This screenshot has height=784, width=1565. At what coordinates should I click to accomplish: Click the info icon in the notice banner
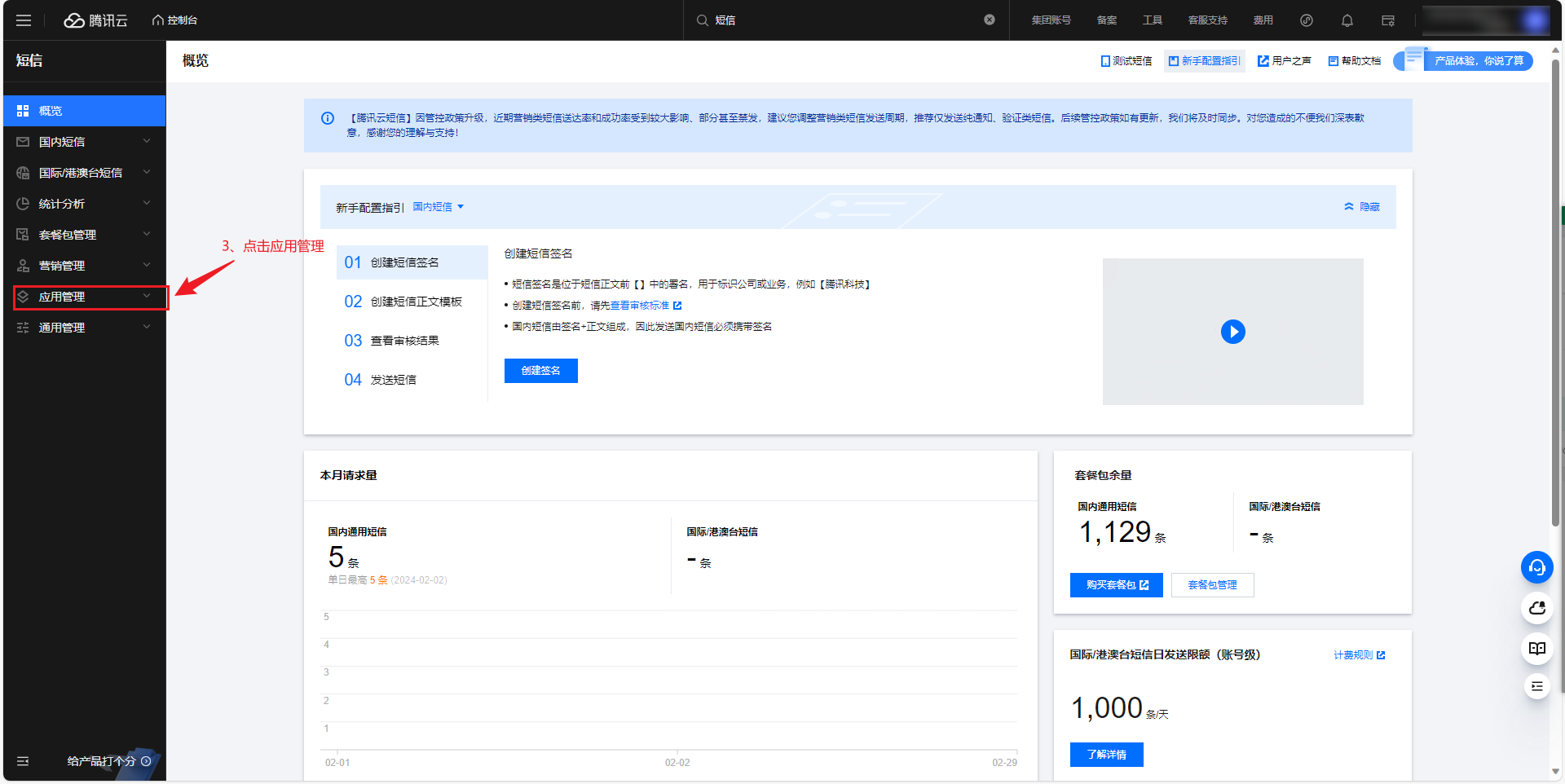pyautogui.click(x=328, y=118)
